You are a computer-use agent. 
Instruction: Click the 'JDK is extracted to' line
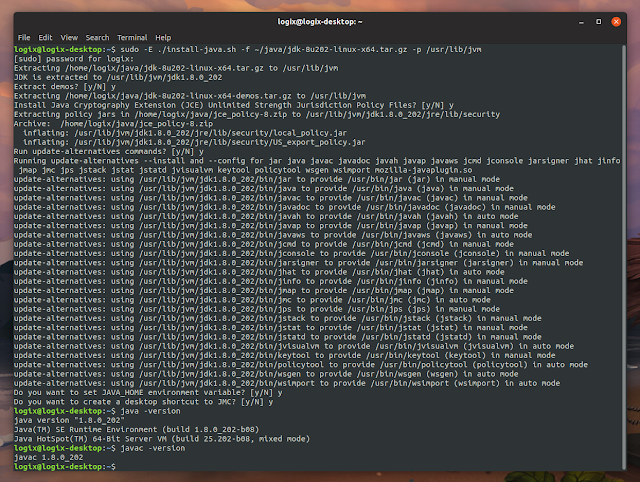click(118, 77)
